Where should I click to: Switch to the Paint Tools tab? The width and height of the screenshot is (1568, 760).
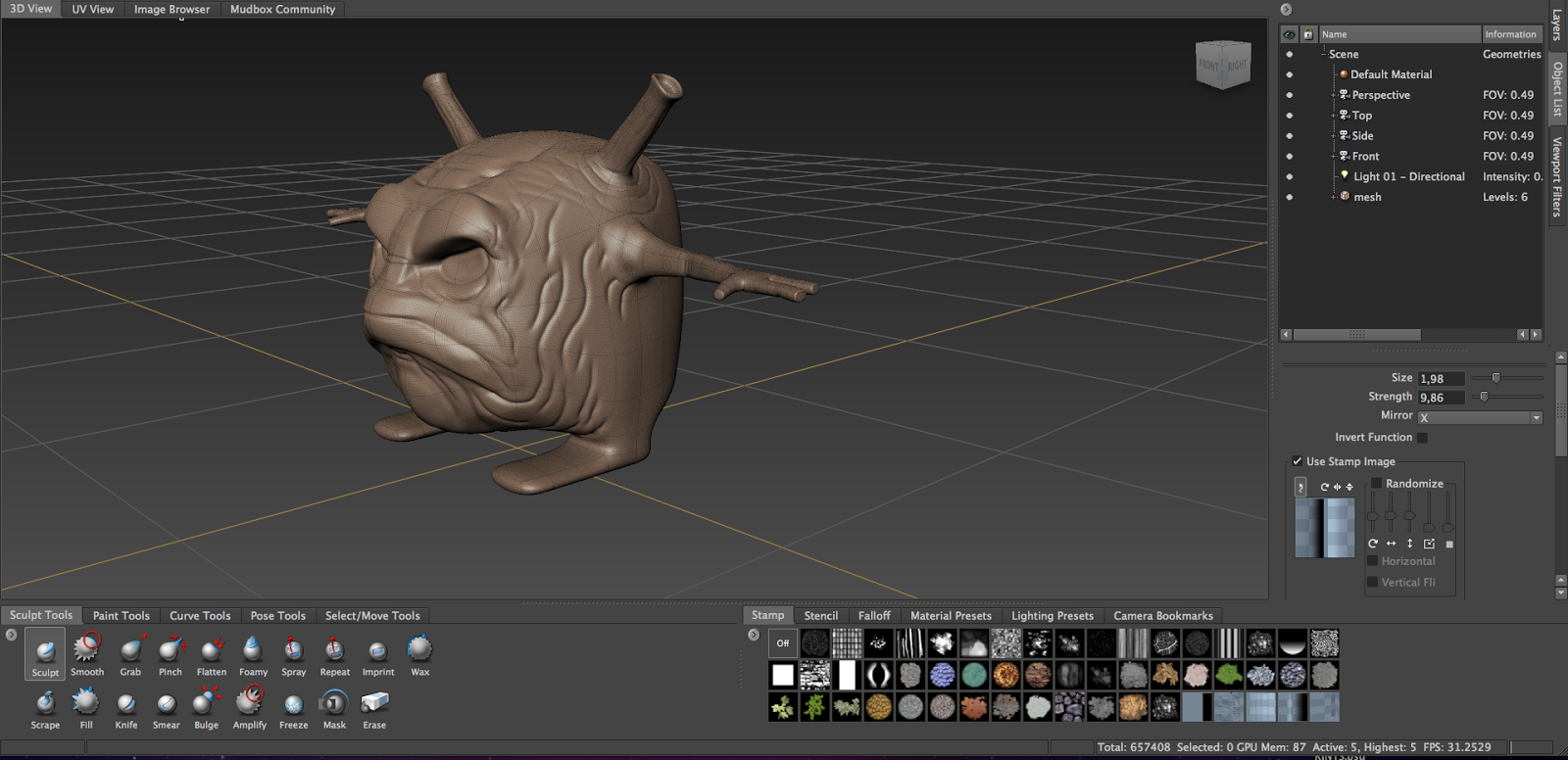pyautogui.click(x=121, y=616)
